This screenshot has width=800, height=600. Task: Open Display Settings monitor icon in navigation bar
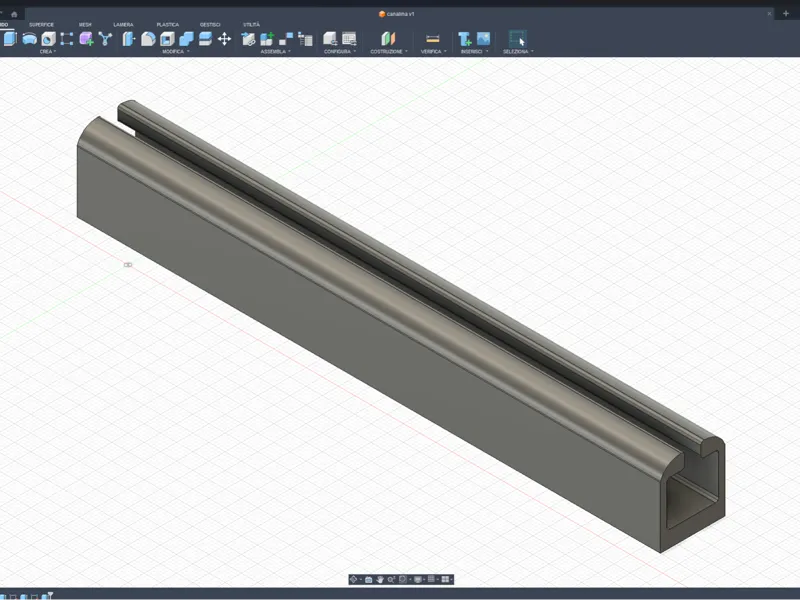coord(418,580)
